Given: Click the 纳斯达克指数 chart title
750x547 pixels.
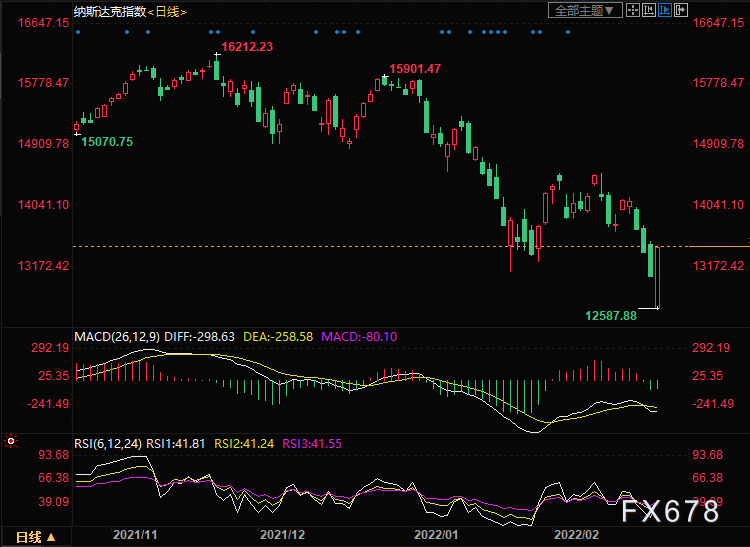Looking at the screenshot, I should point(110,12).
